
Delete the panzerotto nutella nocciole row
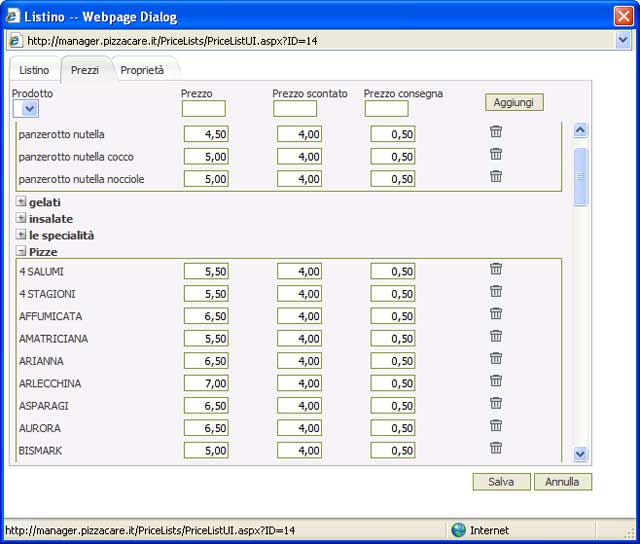(x=496, y=176)
